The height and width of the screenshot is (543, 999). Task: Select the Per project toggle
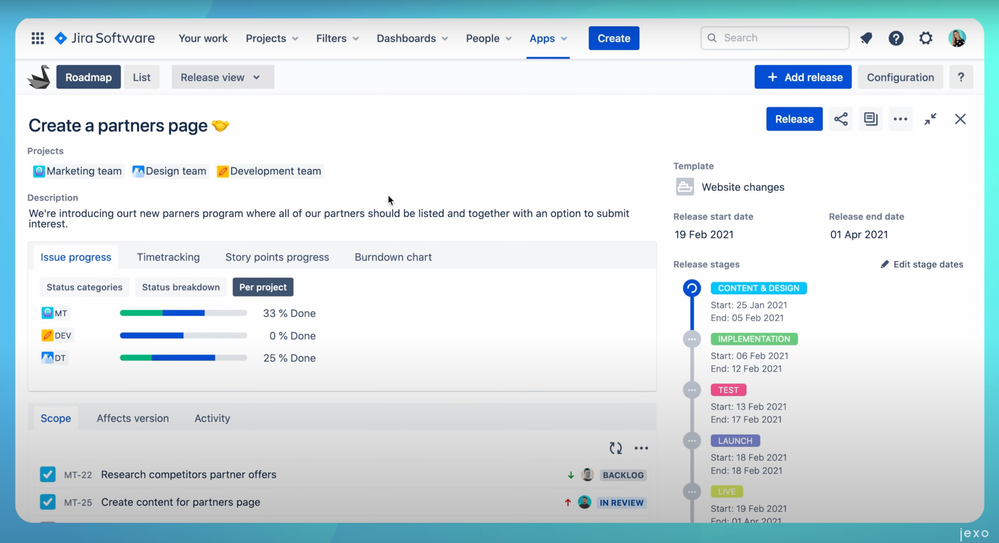coord(263,287)
